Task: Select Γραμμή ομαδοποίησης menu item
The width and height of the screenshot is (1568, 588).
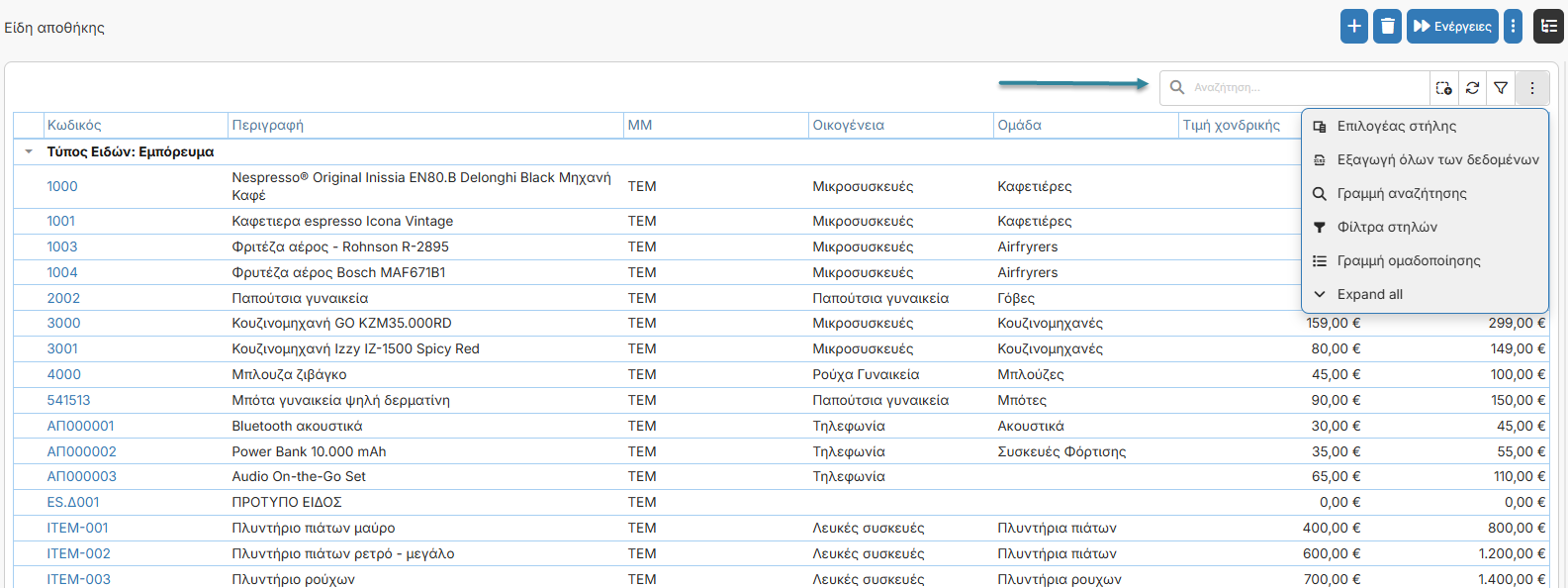Action: tap(1425, 260)
